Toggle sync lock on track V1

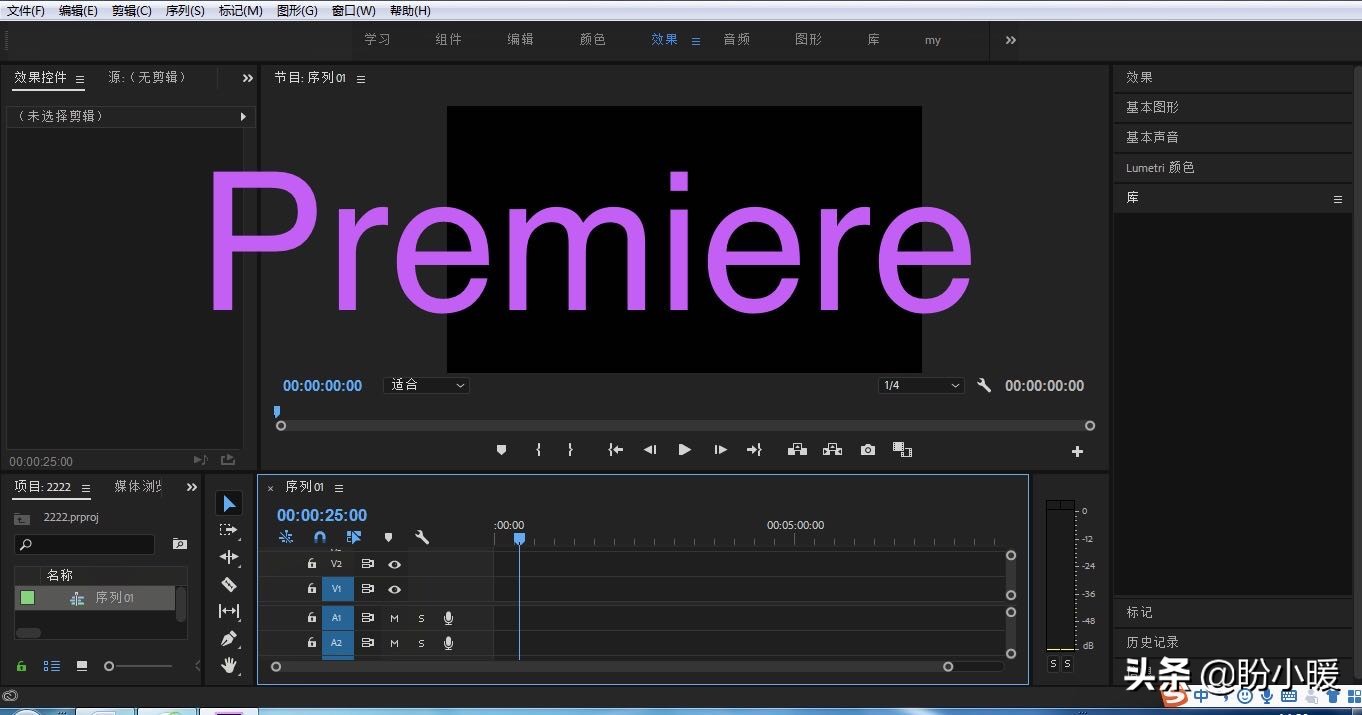click(367, 589)
